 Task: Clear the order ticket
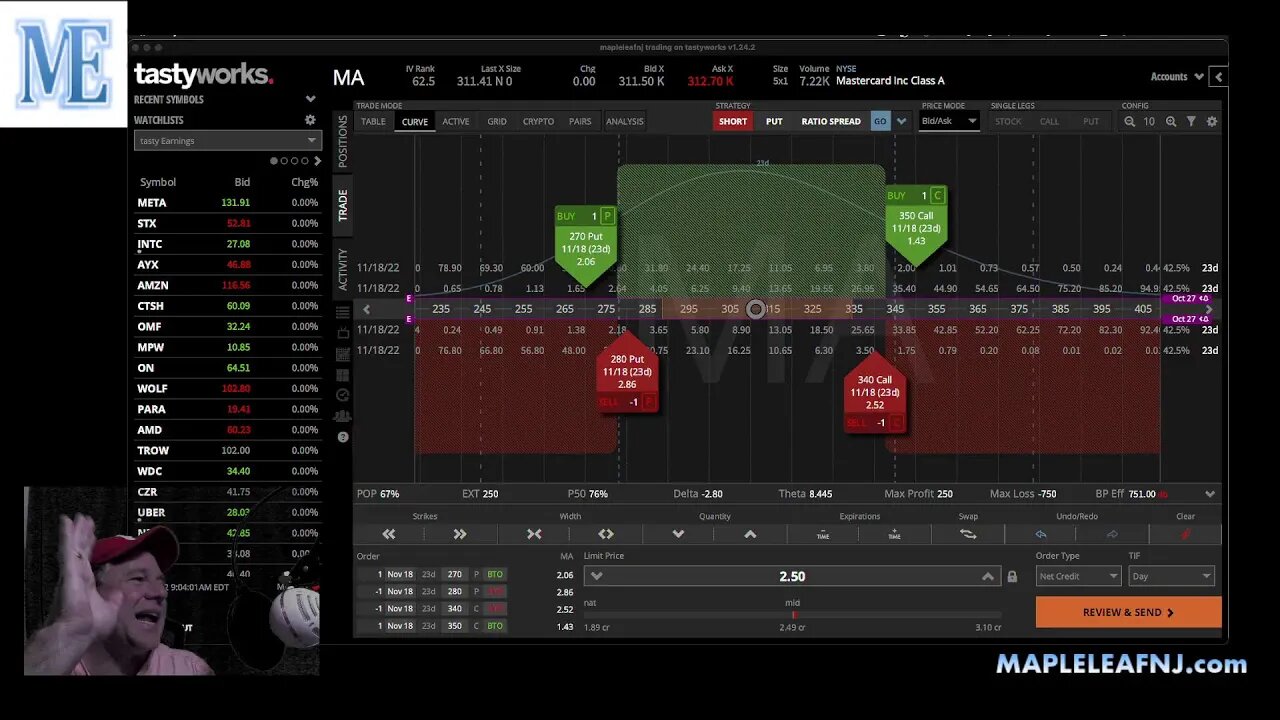(x=1185, y=534)
